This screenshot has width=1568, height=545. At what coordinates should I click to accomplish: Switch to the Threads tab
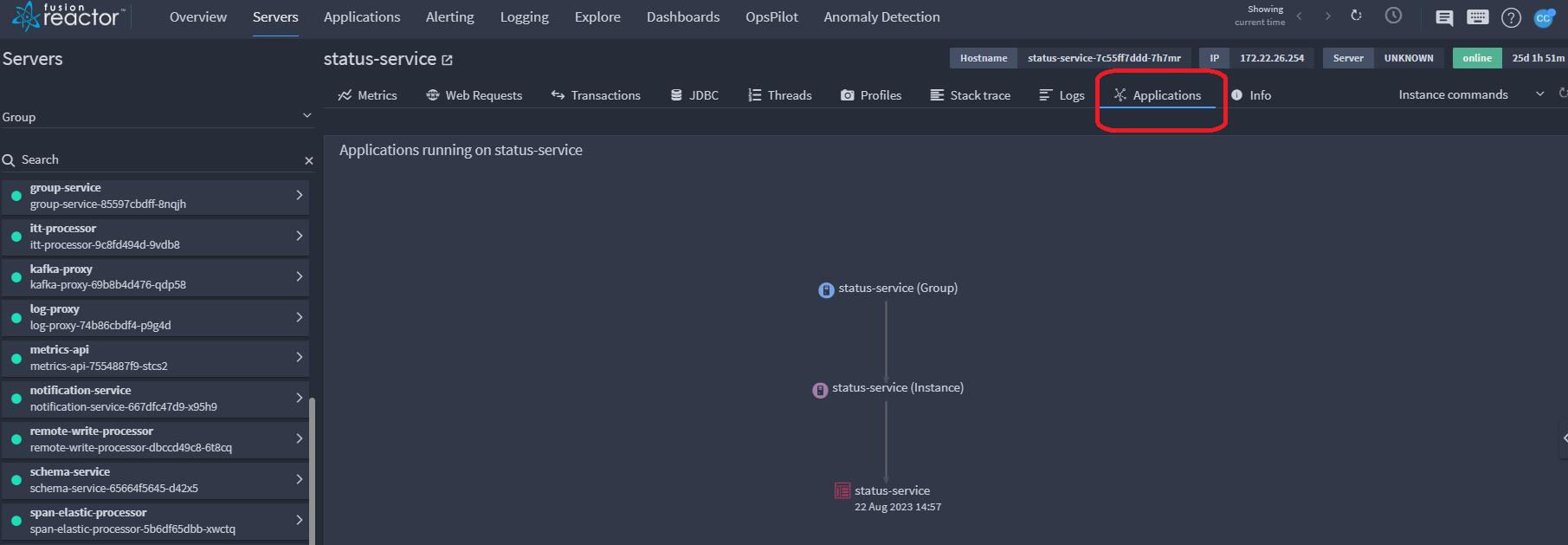[780, 95]
